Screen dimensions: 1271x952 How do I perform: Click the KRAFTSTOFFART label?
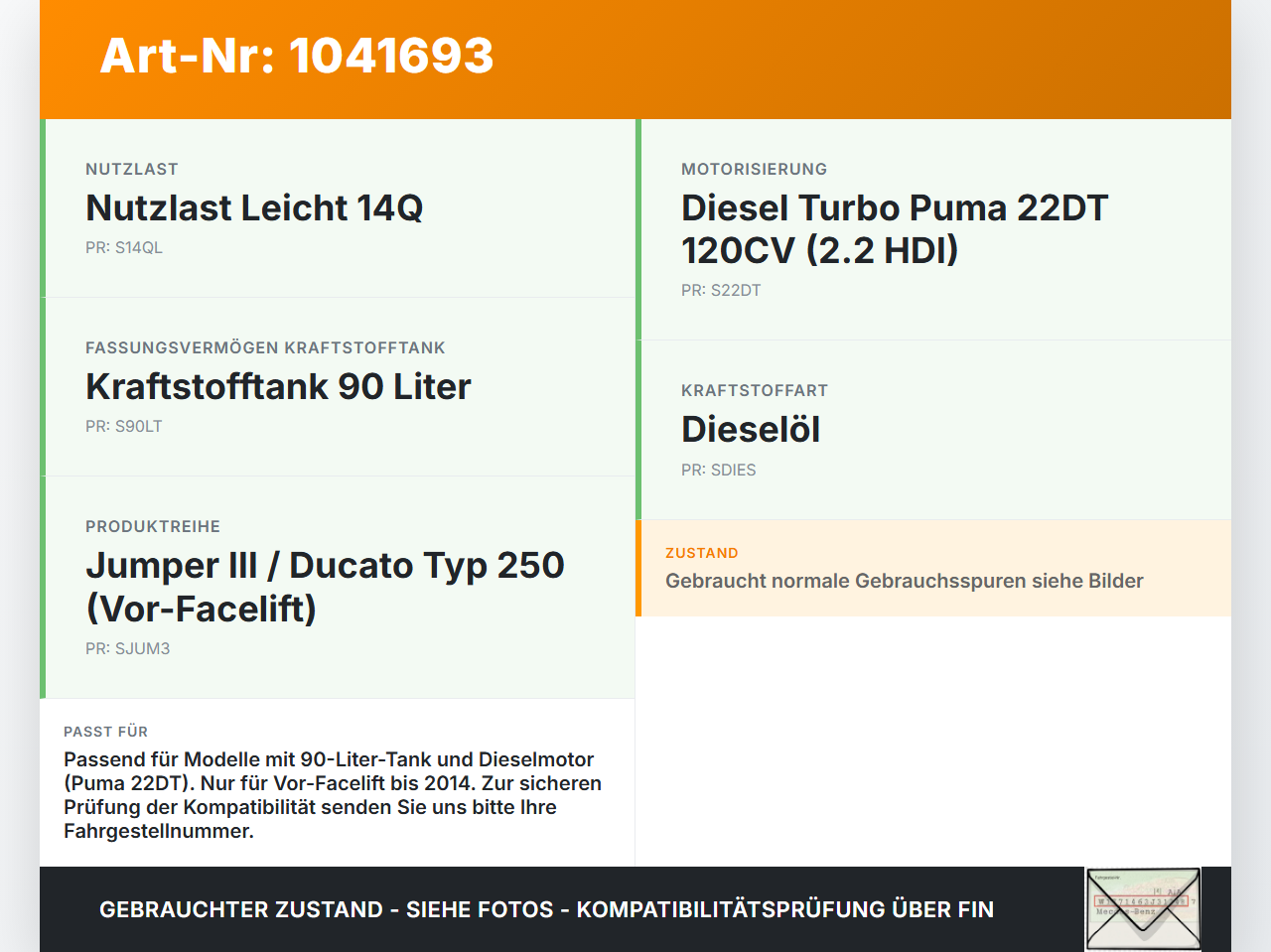755,390
